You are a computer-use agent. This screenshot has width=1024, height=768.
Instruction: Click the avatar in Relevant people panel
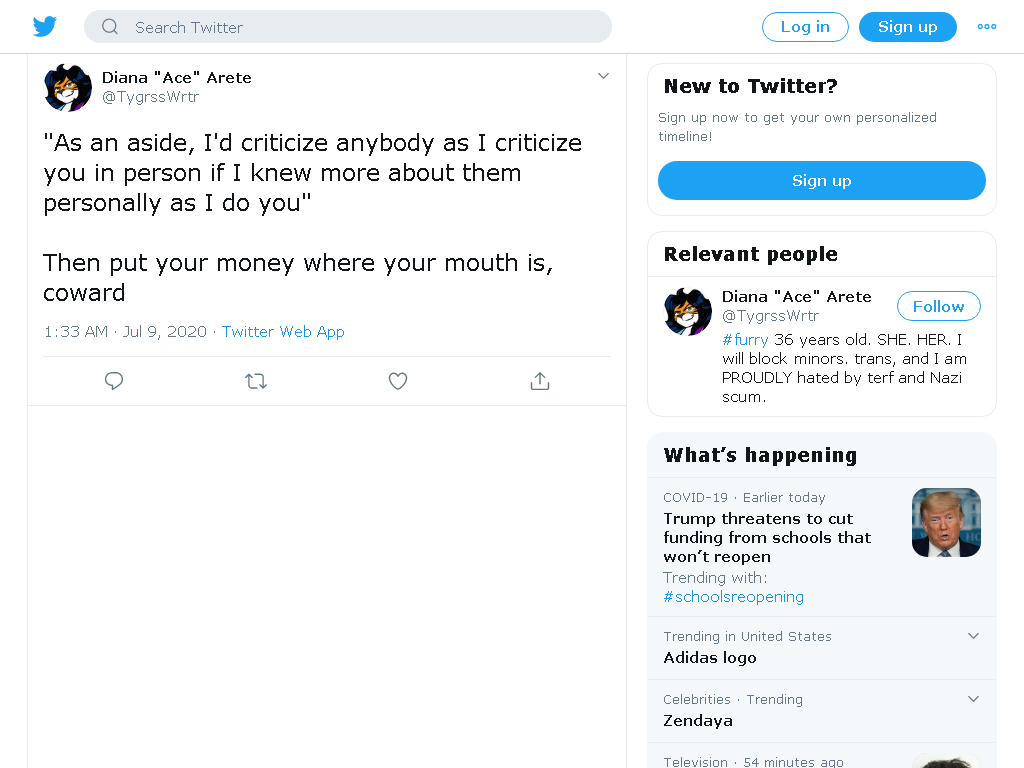688,312
